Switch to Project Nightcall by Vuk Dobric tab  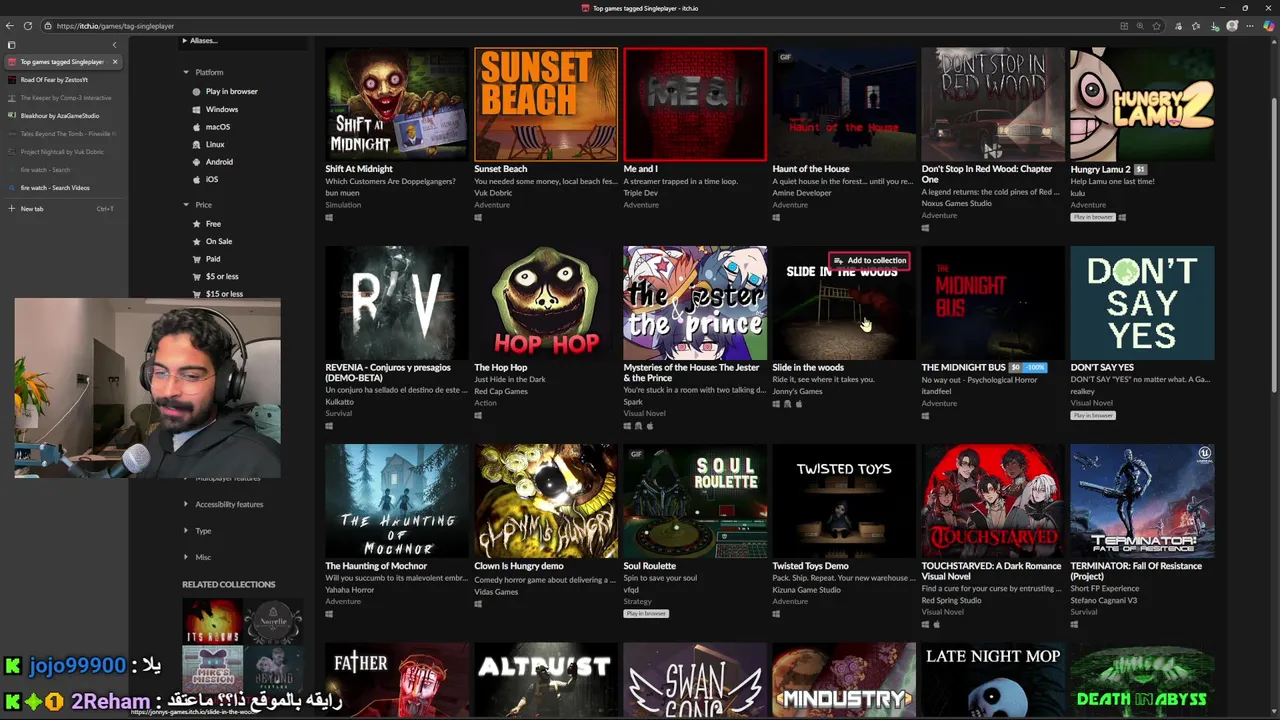click(62, 152)
